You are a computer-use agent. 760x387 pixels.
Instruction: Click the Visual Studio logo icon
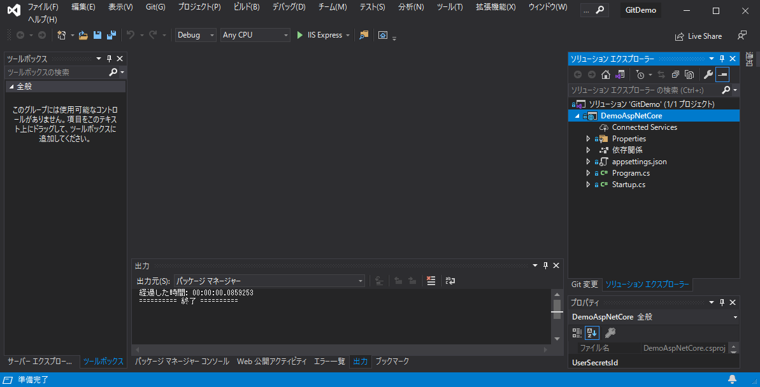14,10
